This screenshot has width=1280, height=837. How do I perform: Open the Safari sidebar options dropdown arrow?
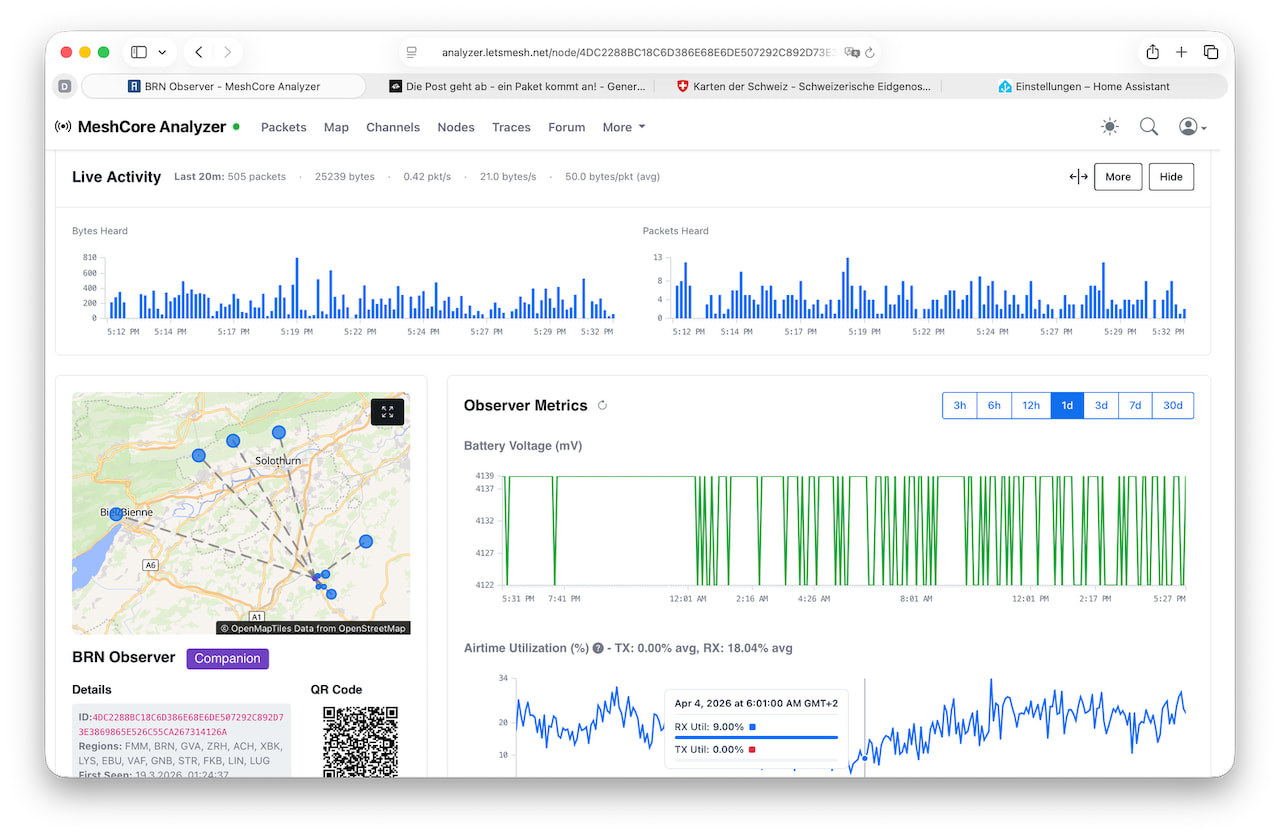pos(162,52)
